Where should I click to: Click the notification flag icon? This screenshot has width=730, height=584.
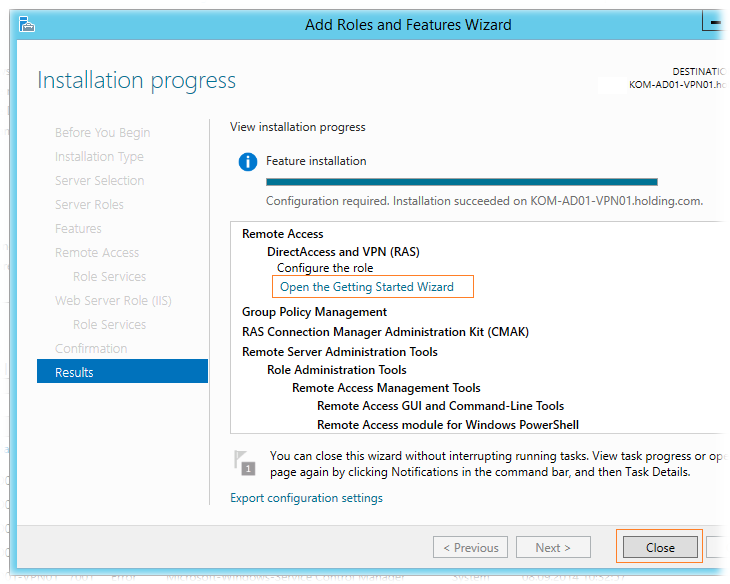point(245,463)
